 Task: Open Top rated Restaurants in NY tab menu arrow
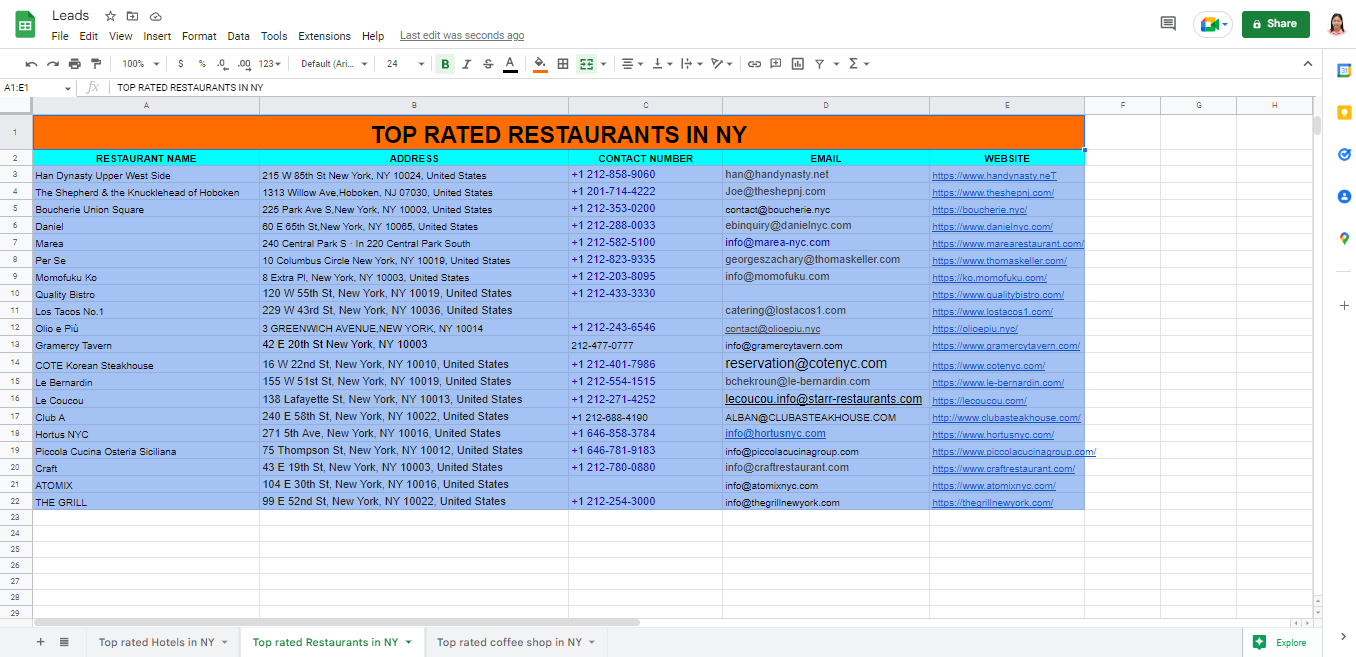pyautogui.click(x=408, y=642)
